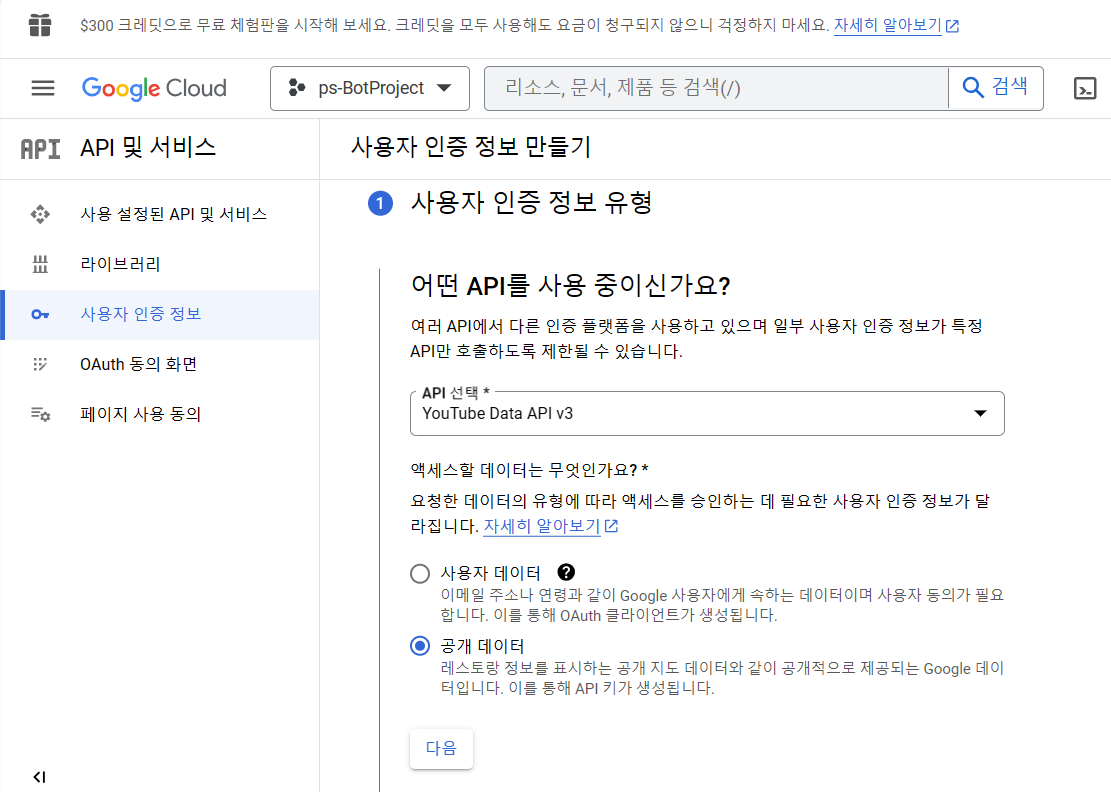Click the enabled APIs diamond icon
Image resolution: width=1111 pixels, height=792 pixels.
[40, 214]
